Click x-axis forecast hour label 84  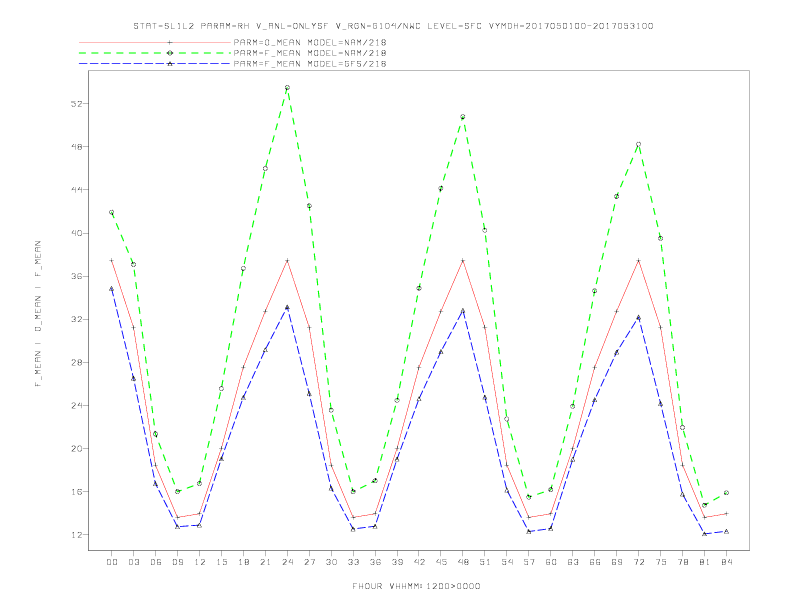click(726, 562)
